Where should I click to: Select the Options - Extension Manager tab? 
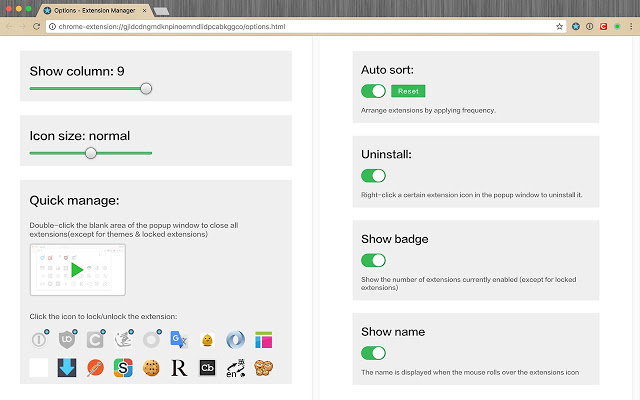tap(96, 10)
